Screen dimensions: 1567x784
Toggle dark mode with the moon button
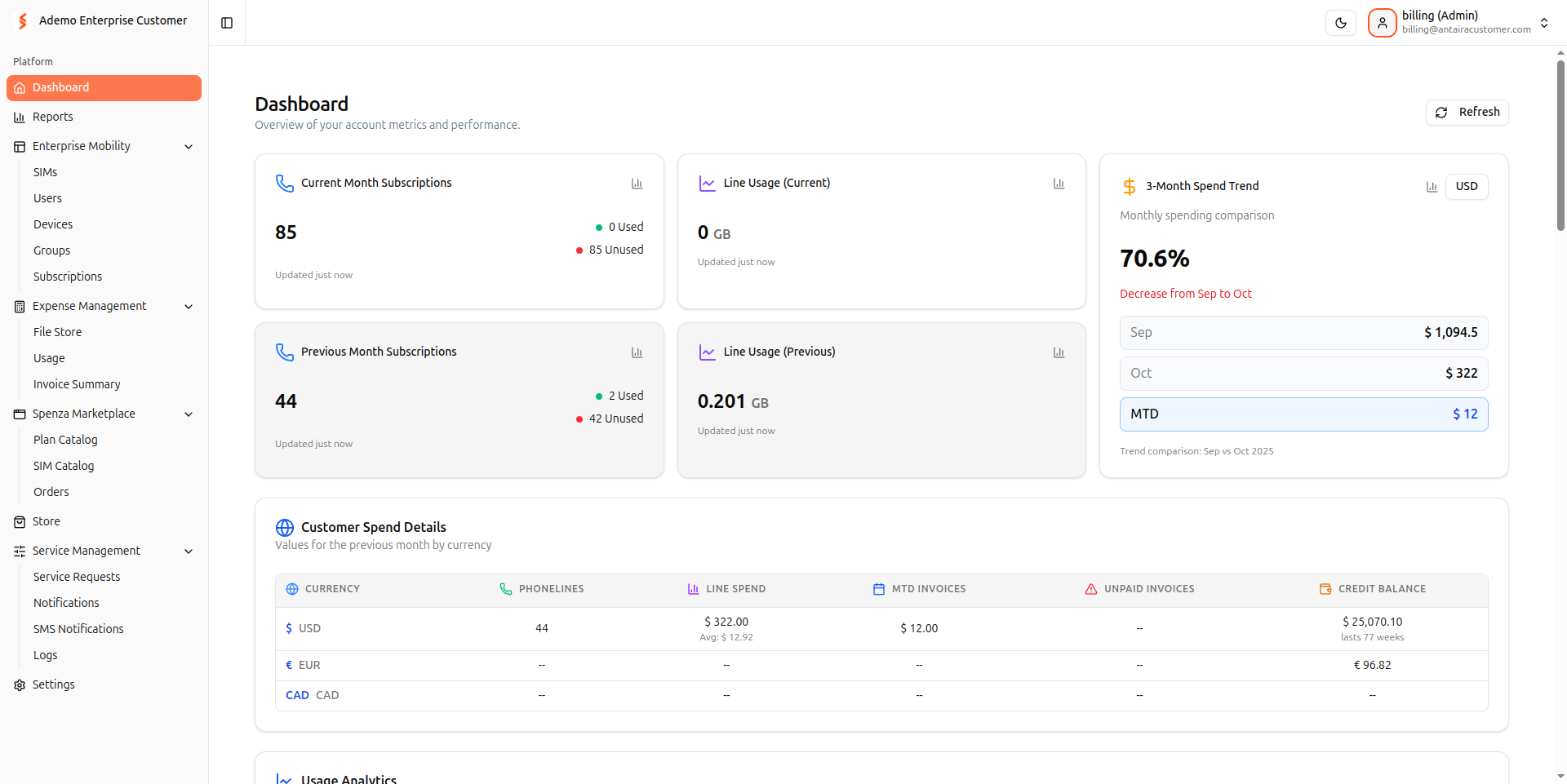[1340, 23]
